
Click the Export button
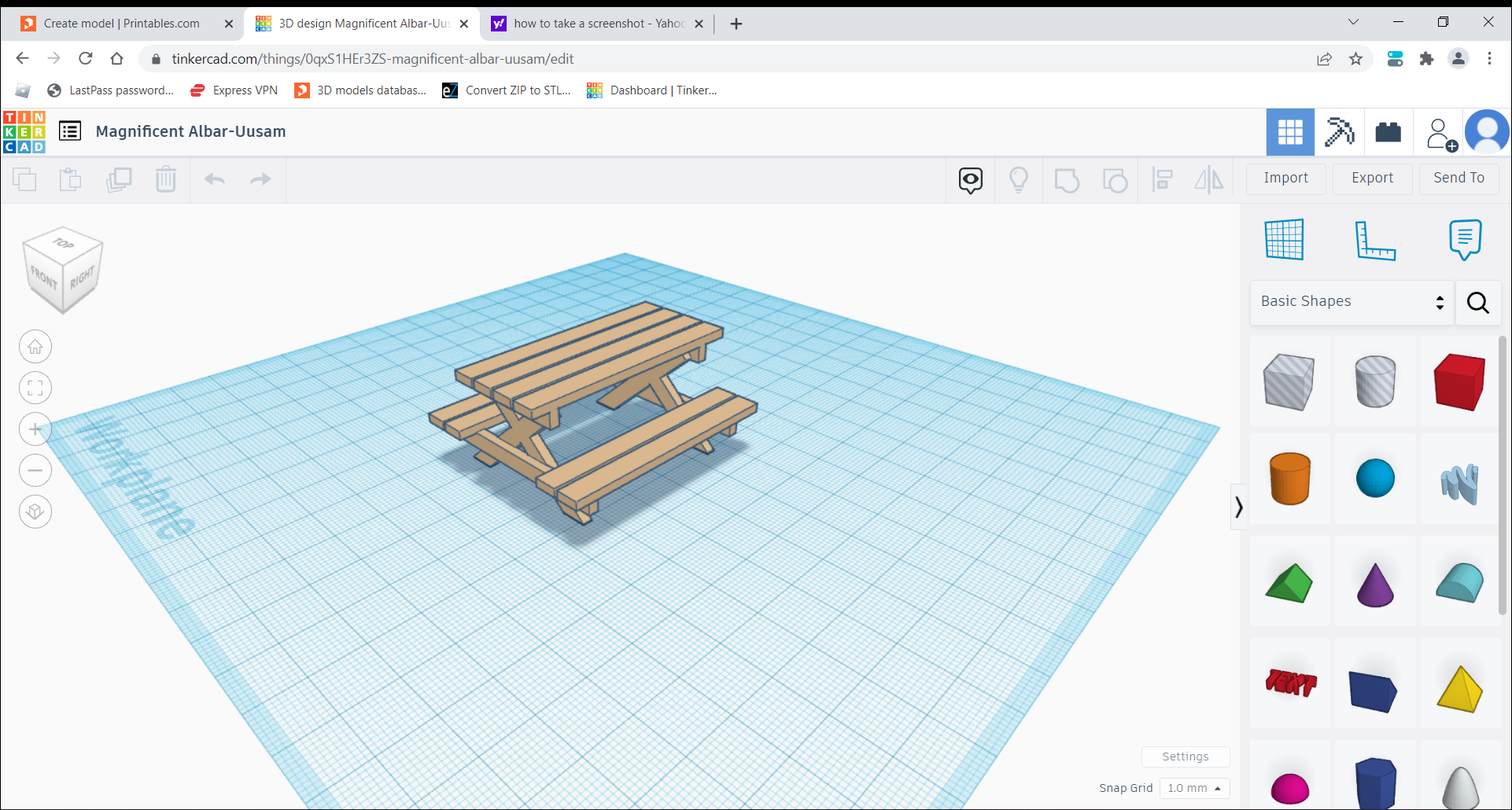[1372, 178]
